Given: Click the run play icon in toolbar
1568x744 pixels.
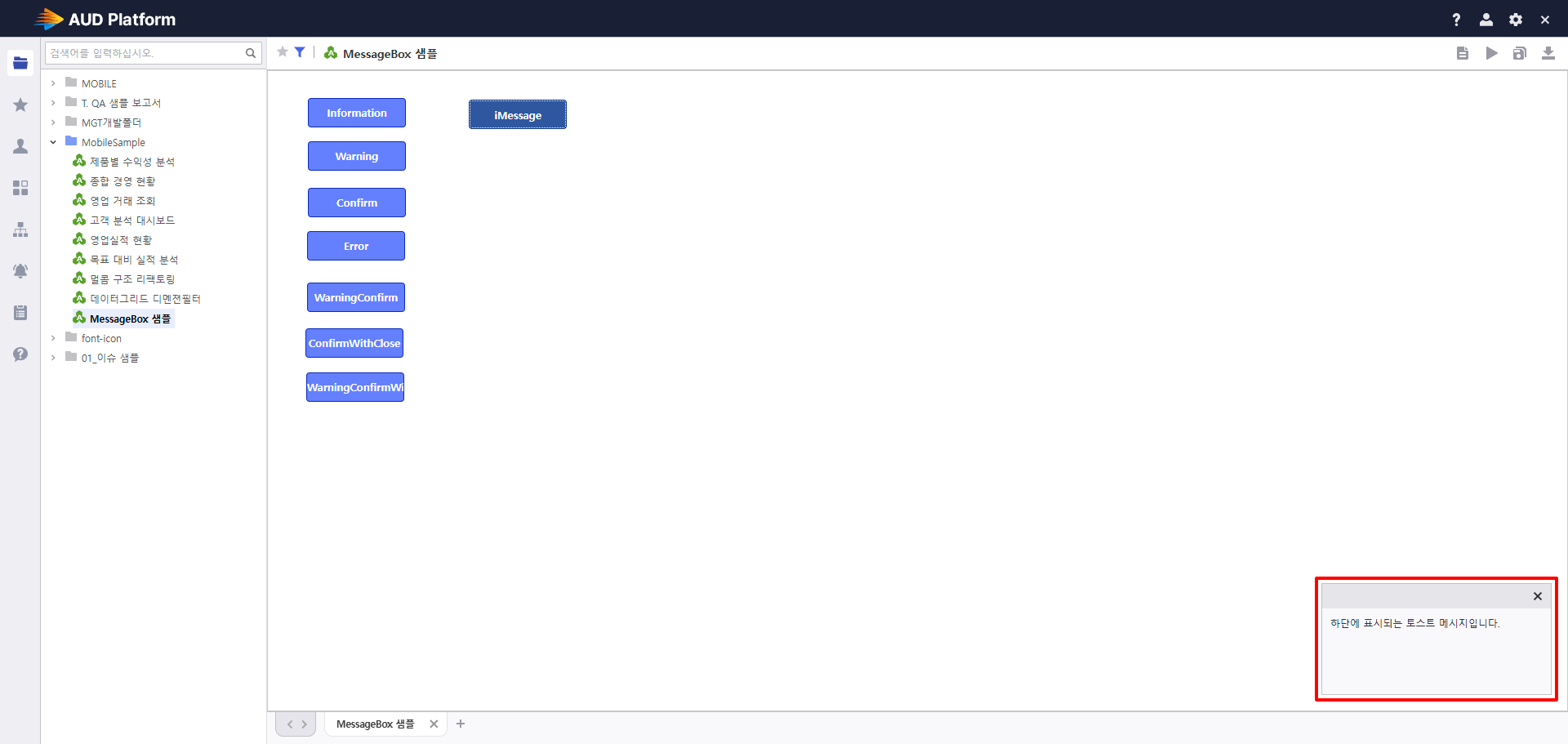Looking at the screenshot, I should click(x=1491, y=53).
